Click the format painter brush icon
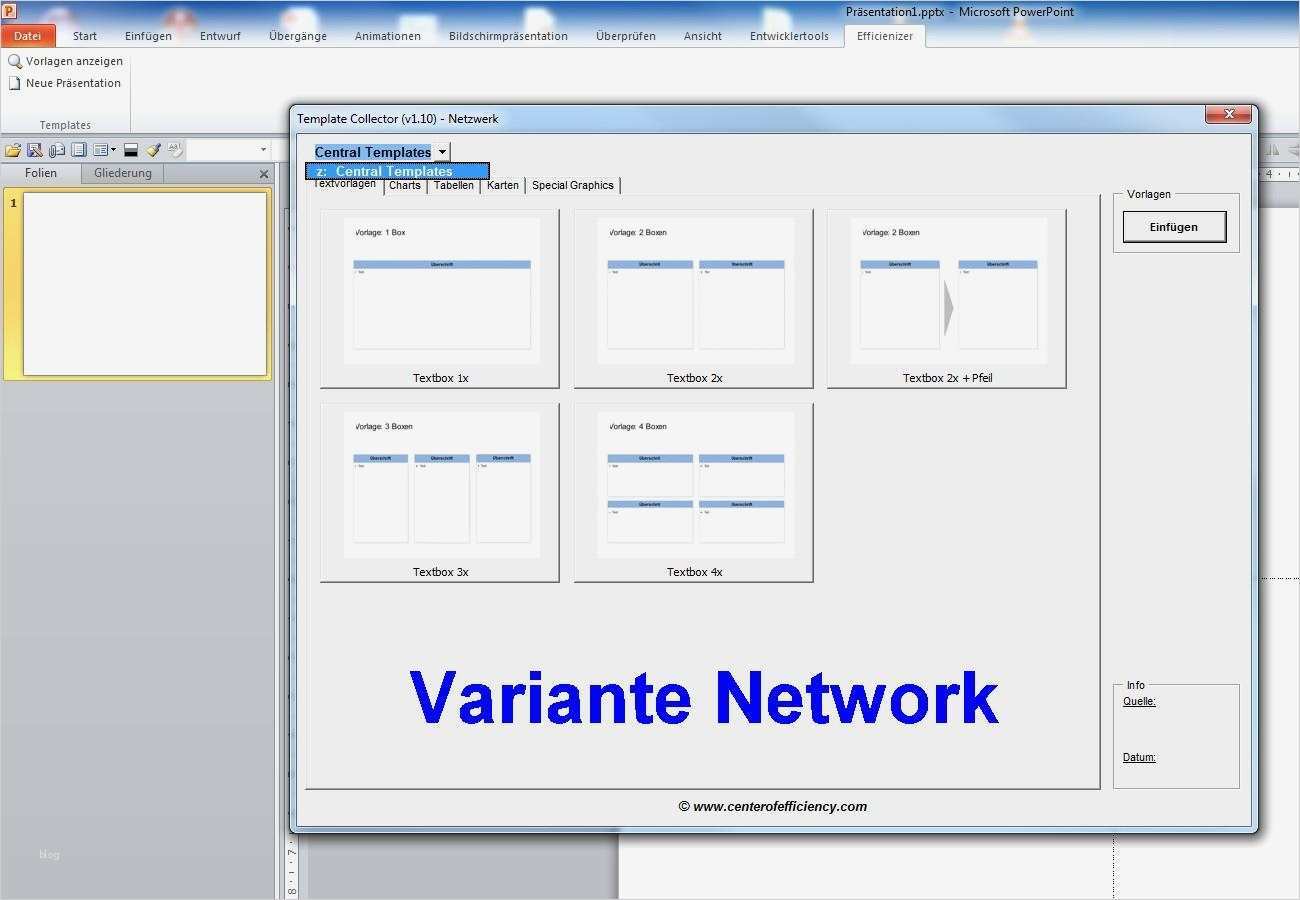The width and height of the screenshot is (1300, 900). (x=153, y=150)
